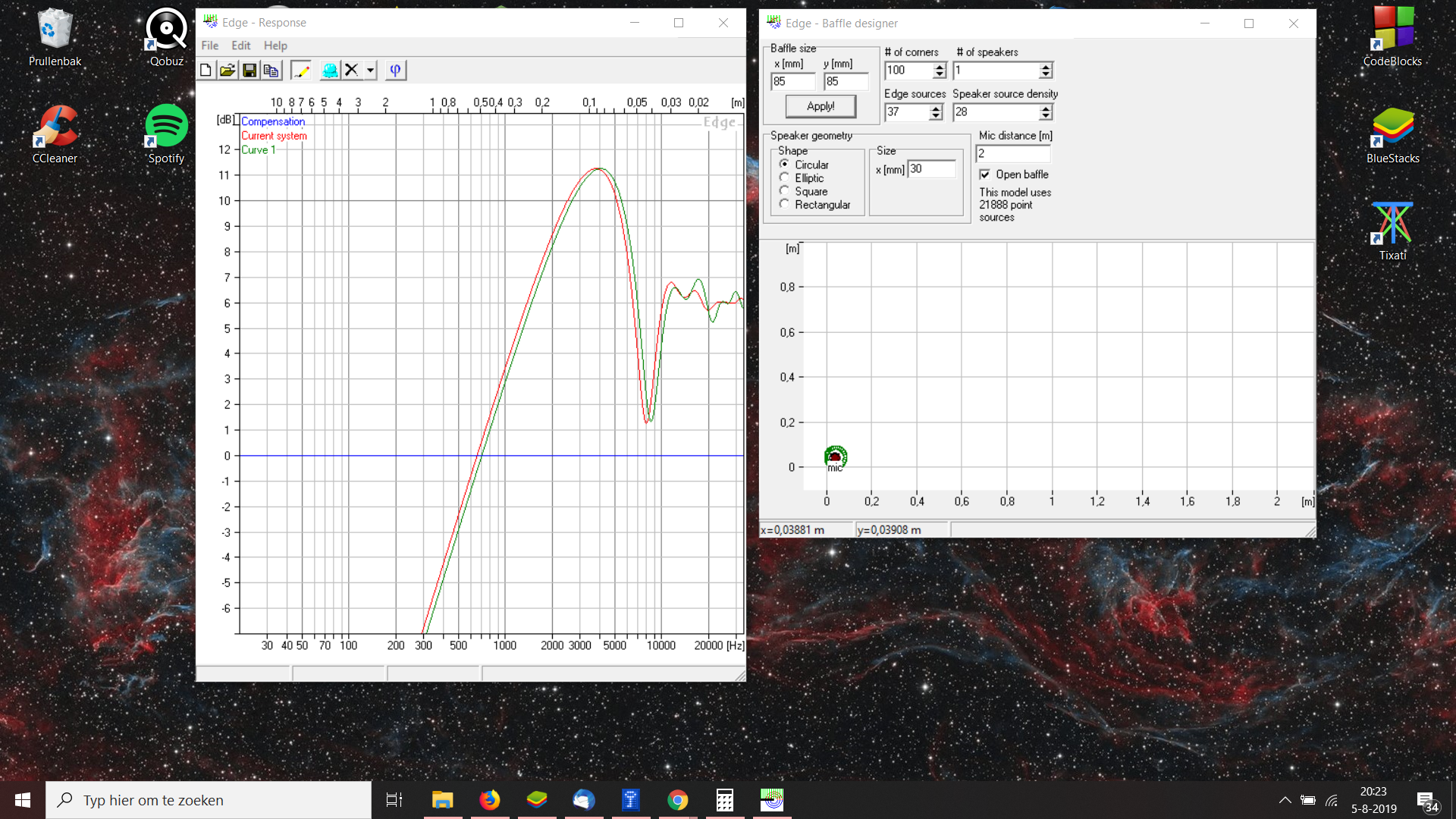
Task: Click the cyan snapshot curve icon
Action: [330, 71]
